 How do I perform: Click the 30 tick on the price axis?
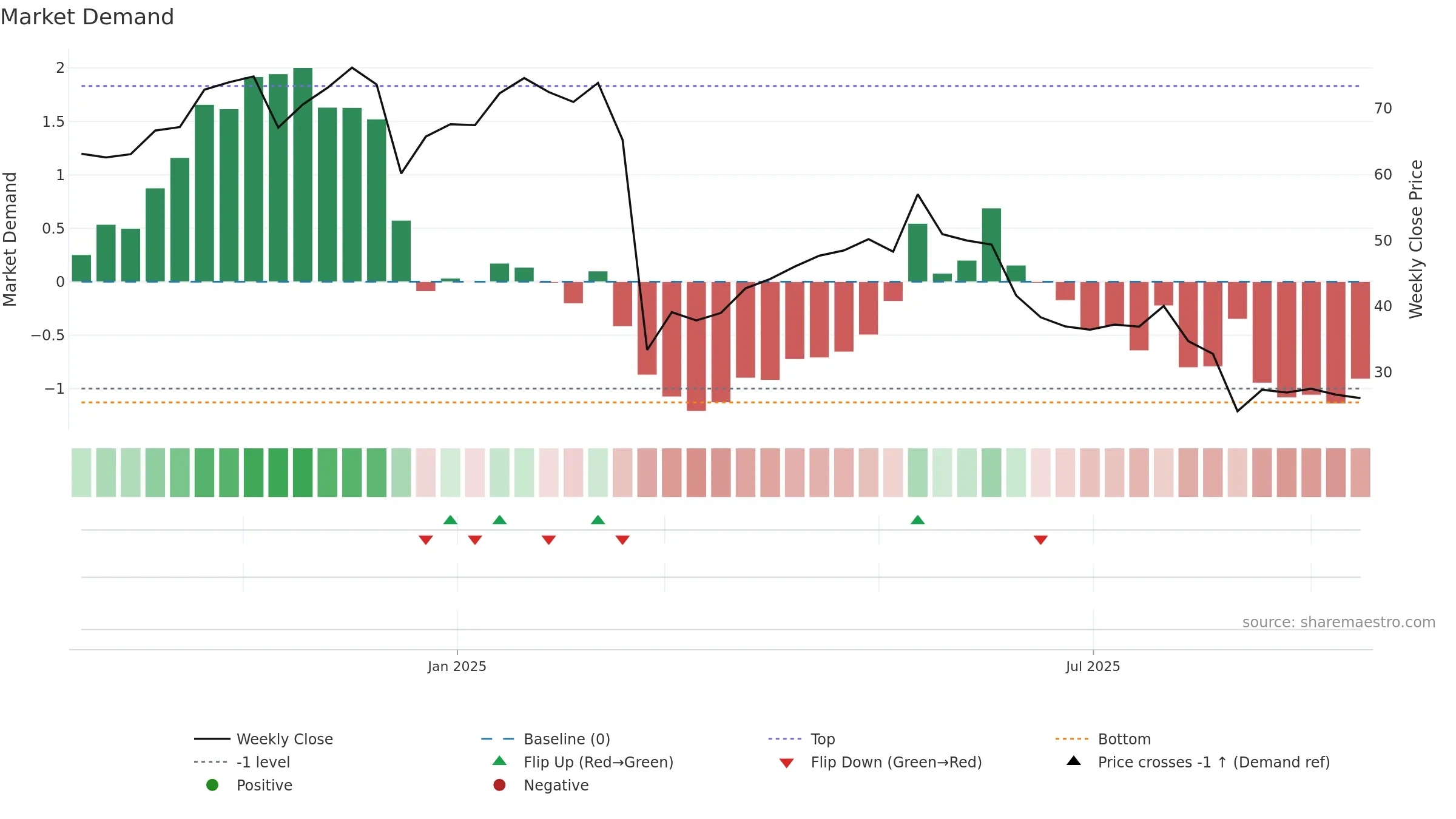point(1383,372)
